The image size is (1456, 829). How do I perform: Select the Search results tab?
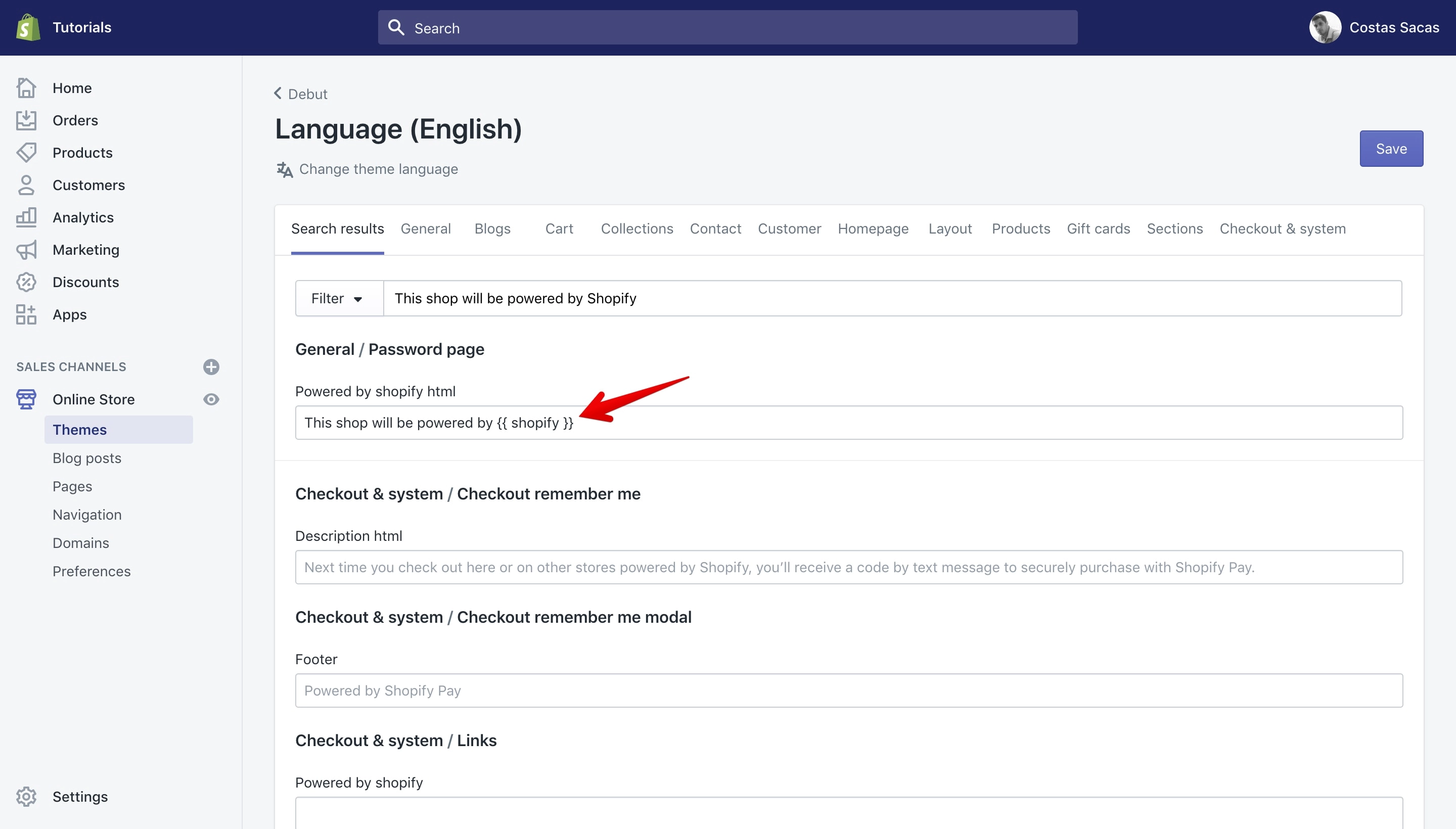[x=337, y=229]
